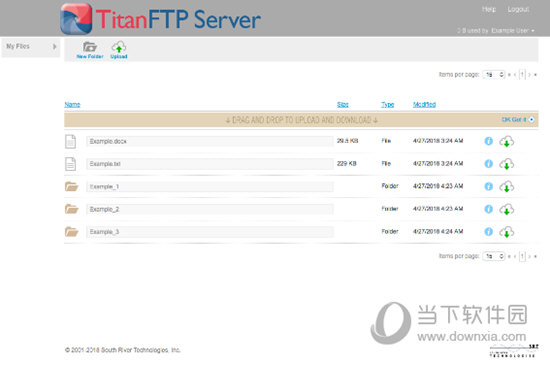Screen dimensions: 550x365
Task: Go to first page in bottom pager
Action: coord(509,256)
